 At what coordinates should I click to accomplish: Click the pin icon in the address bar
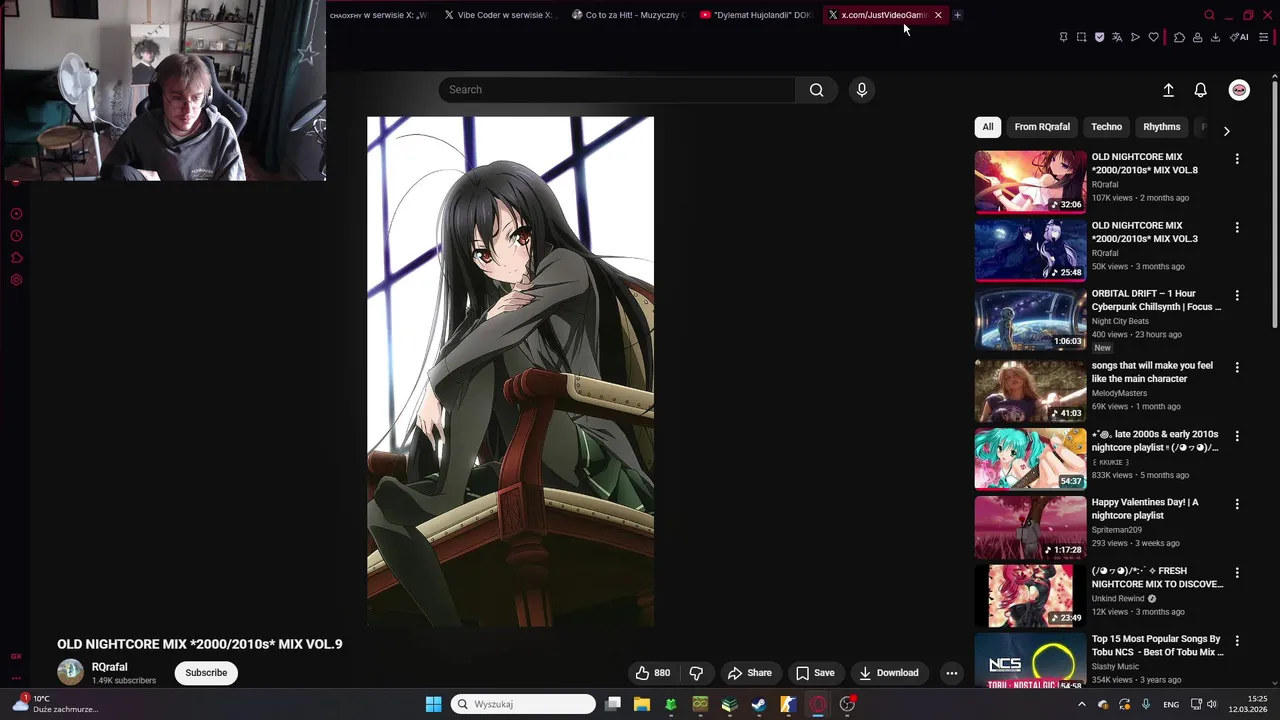tap(1063, 37)
